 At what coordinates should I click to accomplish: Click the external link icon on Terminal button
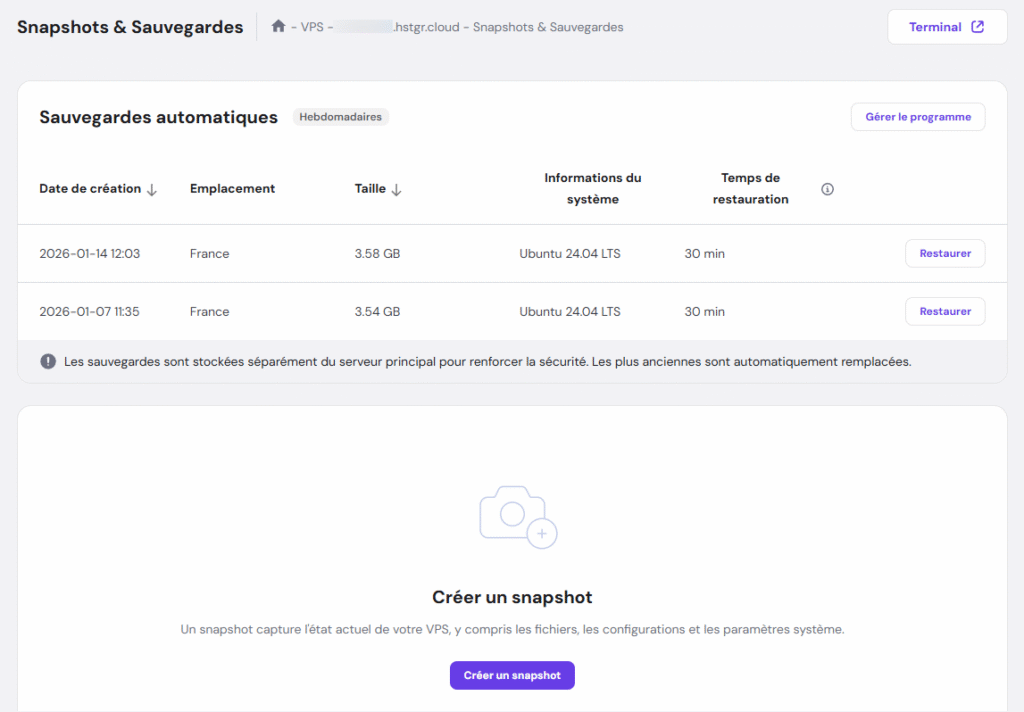coord(976,27)
